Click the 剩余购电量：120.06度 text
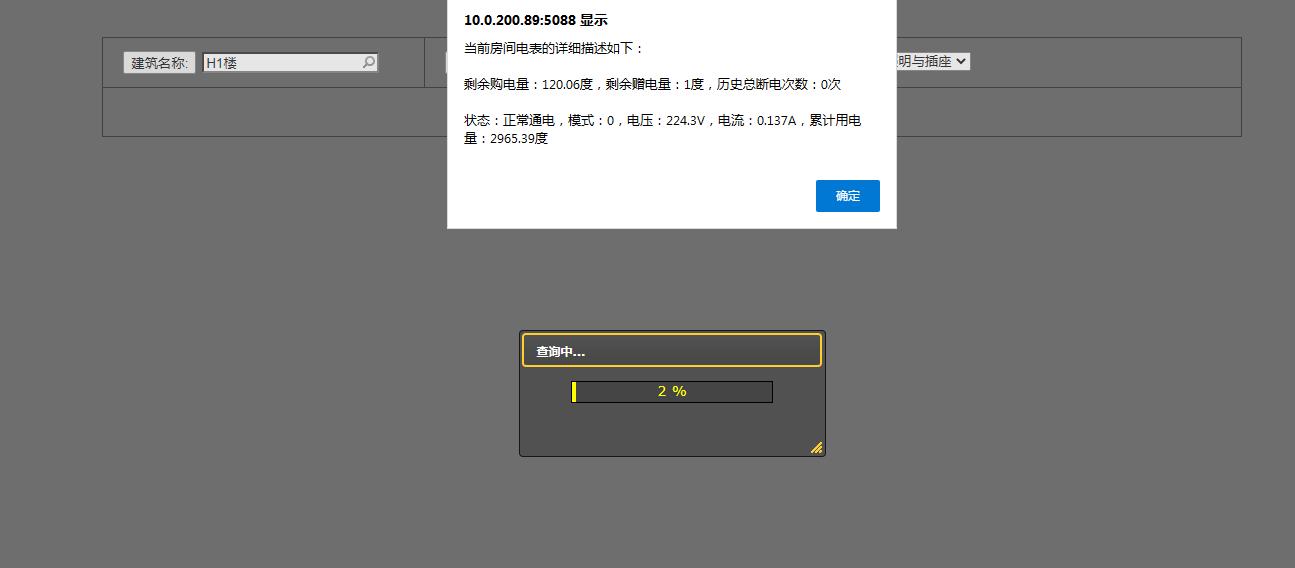1295x568 pixels. coord(529,84)
